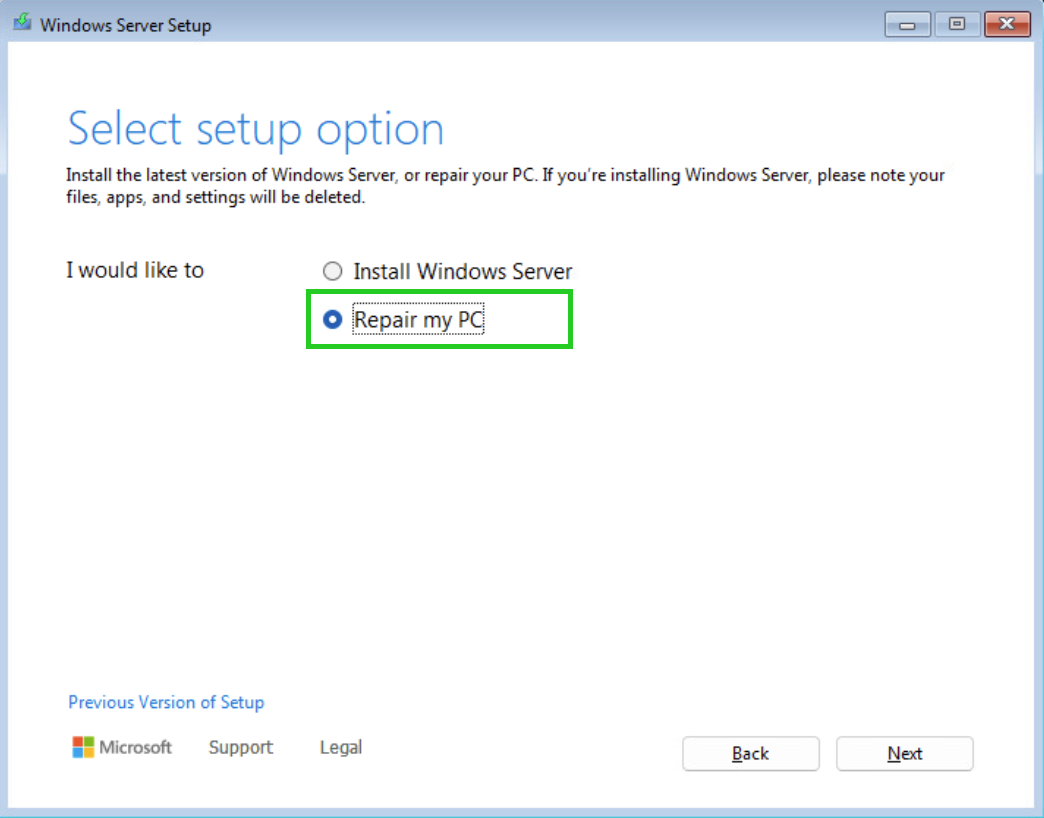The height and width of the screenshot is (818, 1044).
Task: Confirm setup option with Next
Action: (904, 753)
